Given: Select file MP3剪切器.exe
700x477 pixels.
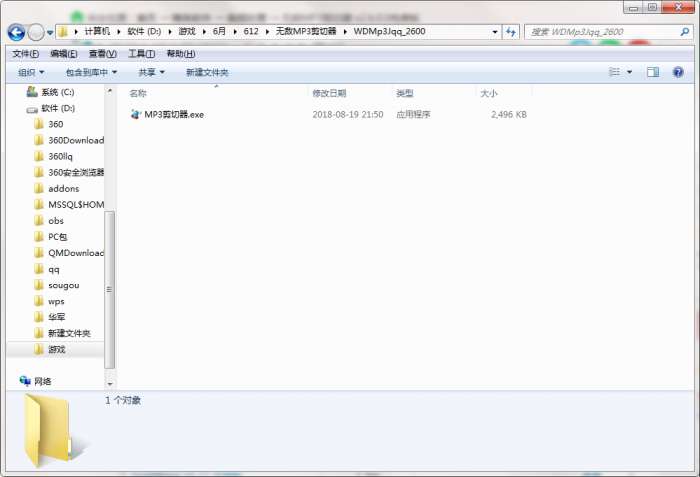Looking at the screenshot, I should coord(174,114).
